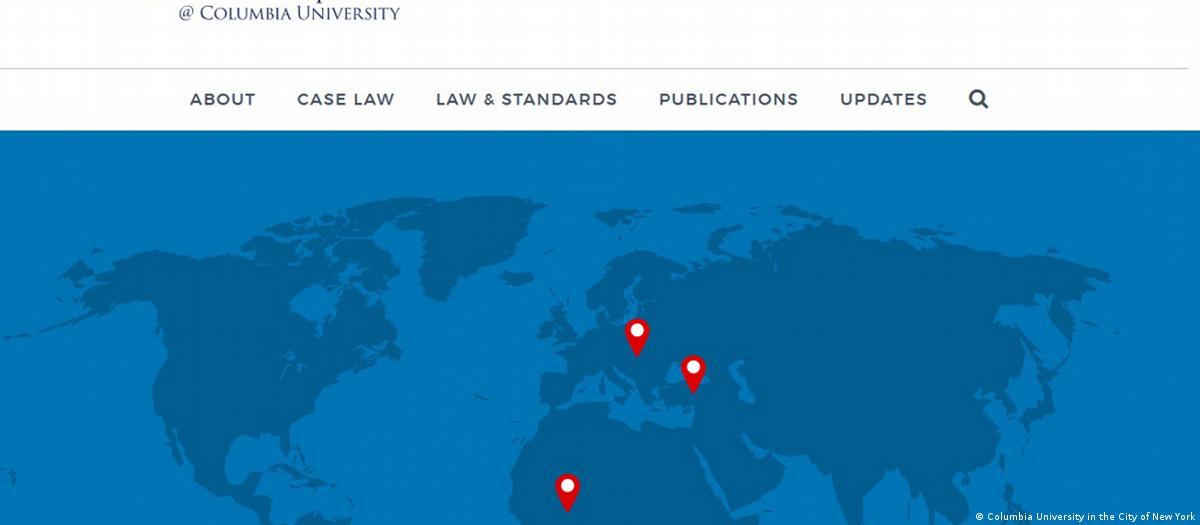1200x525 pixels.
Task: Select the red map pin over Turkey
Action: tap(693, 372)
